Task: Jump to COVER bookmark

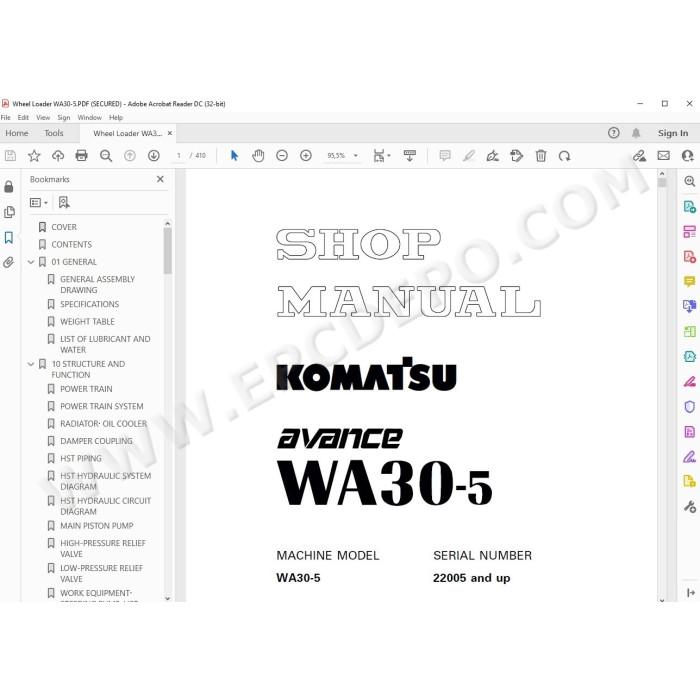Action: coord(64,227)
